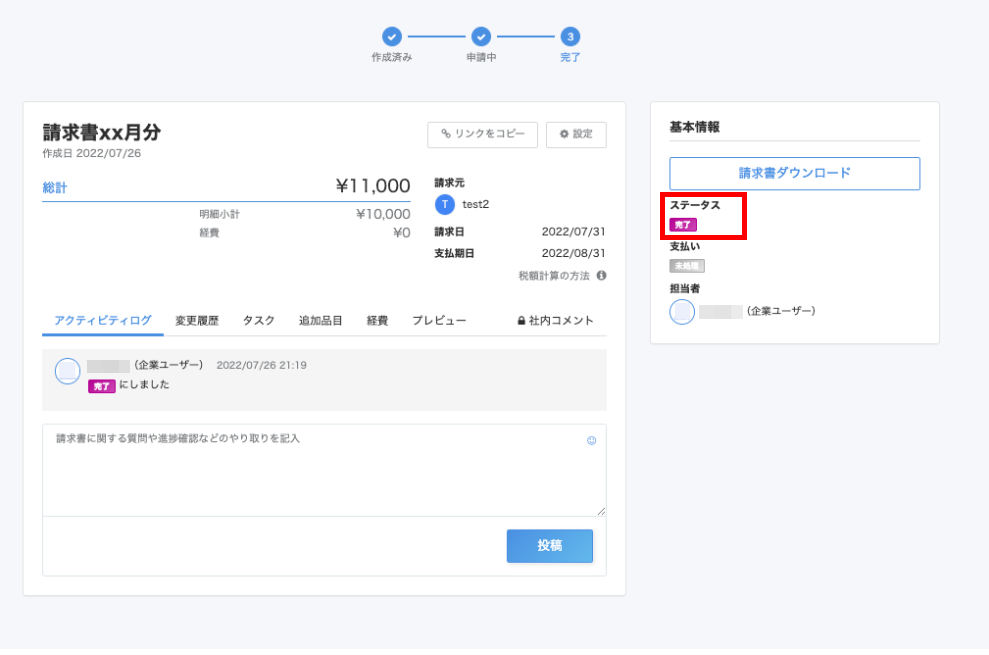Screen dimensions: 989x655
Task: Open the emoji picker in comment box
Action: 592,440
